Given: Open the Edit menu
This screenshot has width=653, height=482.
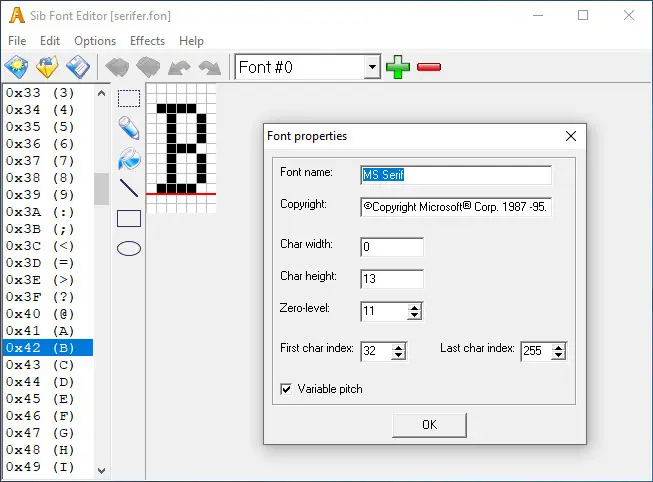Looking at the screenshot, I should pyautogui.click(x=50, y=41).
